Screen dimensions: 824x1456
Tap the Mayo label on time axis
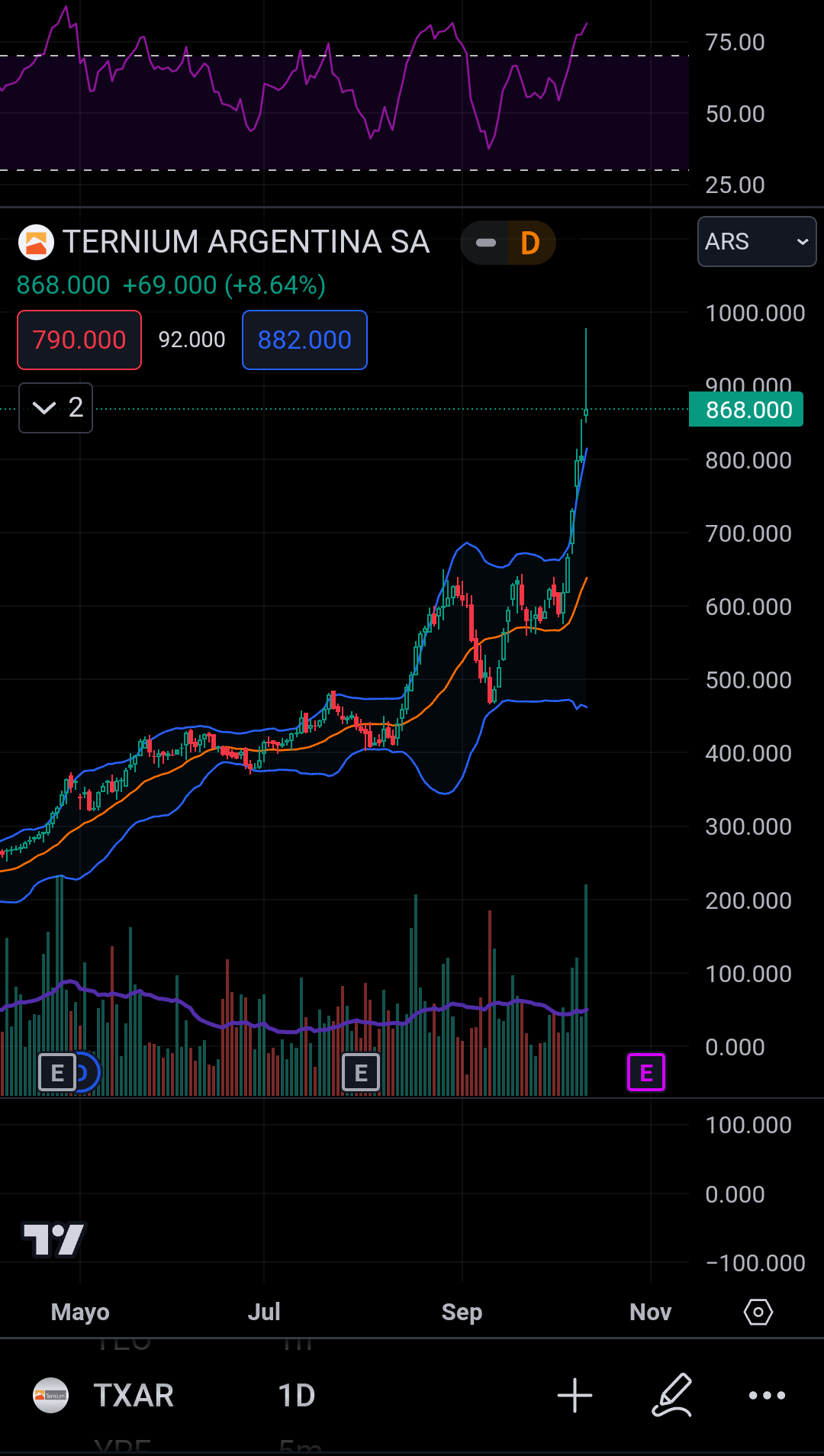pos(80,1312)
